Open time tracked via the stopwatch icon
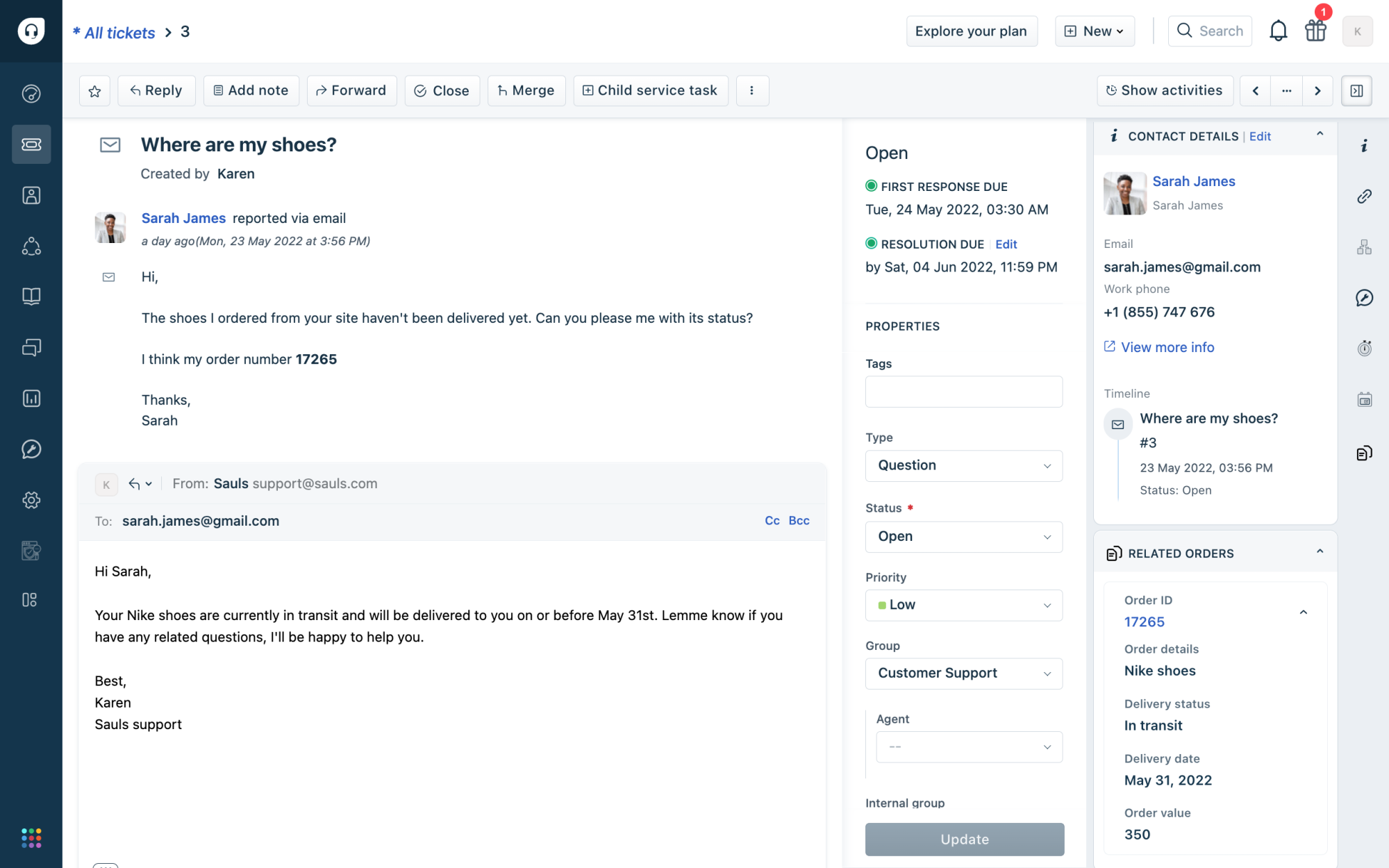The image size is (1389, 868). point(1364,348)
